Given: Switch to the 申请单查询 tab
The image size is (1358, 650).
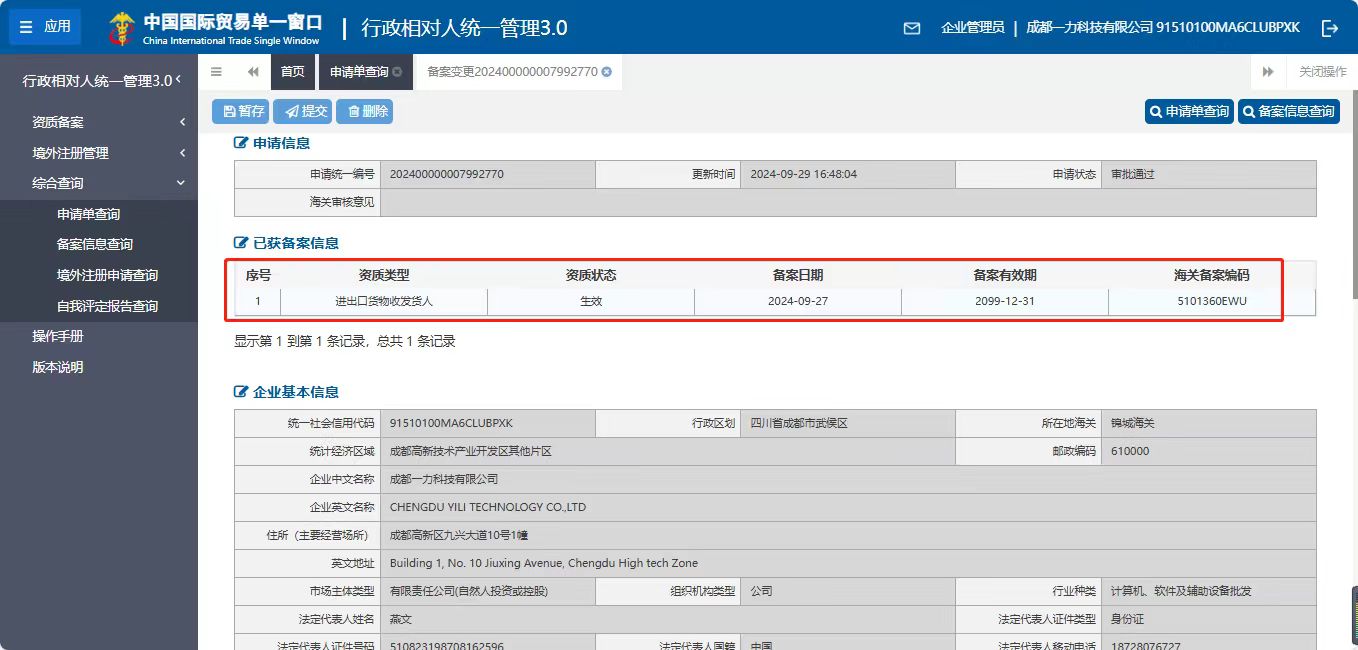Looking at the screenshot, I should click(359, 72).
